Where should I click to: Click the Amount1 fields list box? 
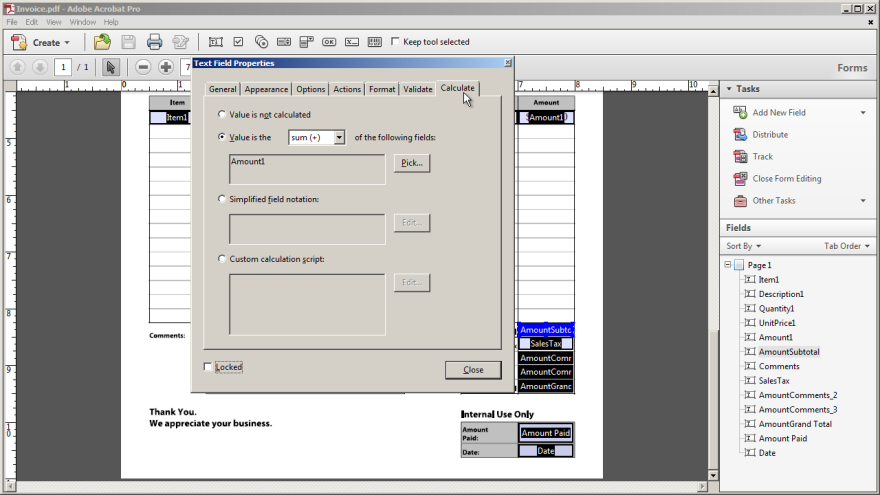[x=307, y=169]
